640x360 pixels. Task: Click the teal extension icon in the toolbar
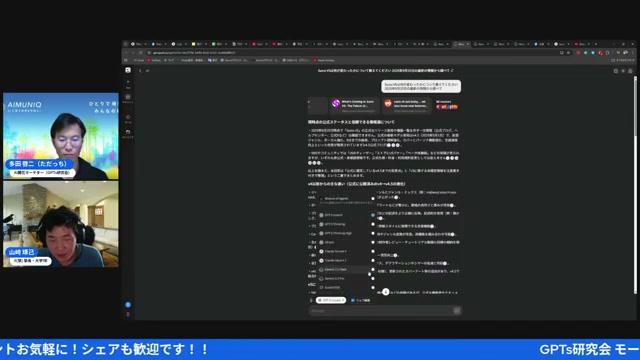click(x=593, y=53)
